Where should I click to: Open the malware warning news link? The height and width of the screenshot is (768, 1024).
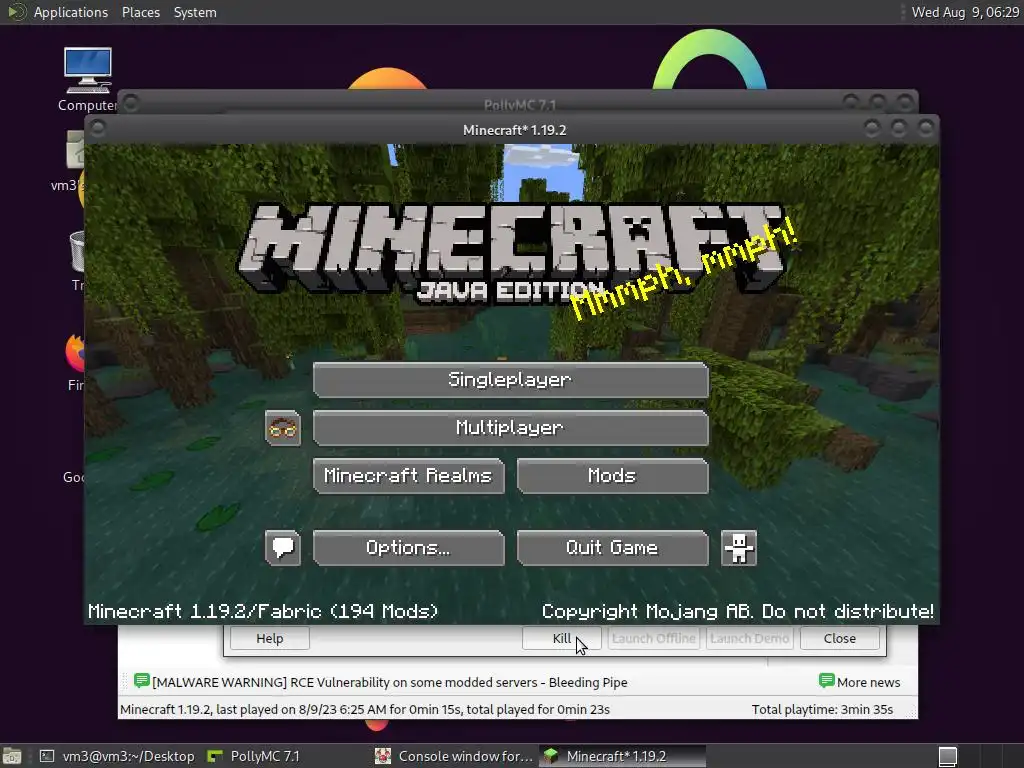pyautogui.click(x=389, y=682)
